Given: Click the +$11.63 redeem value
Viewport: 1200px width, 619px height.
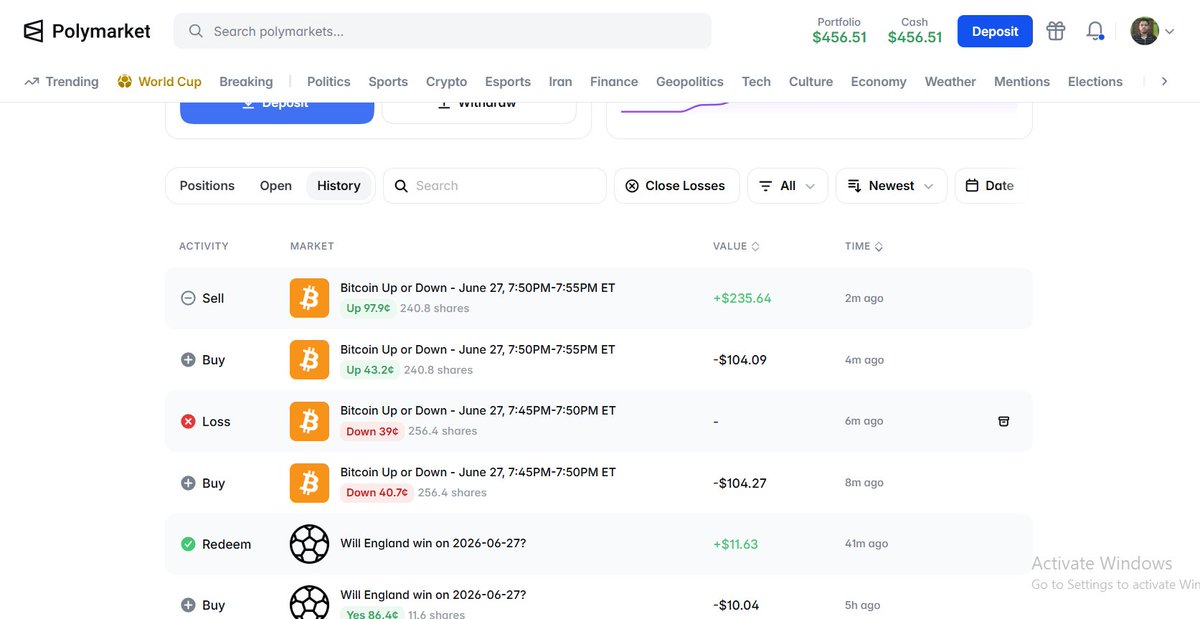Looking at the screenshot, I should (x=736, y=544).
